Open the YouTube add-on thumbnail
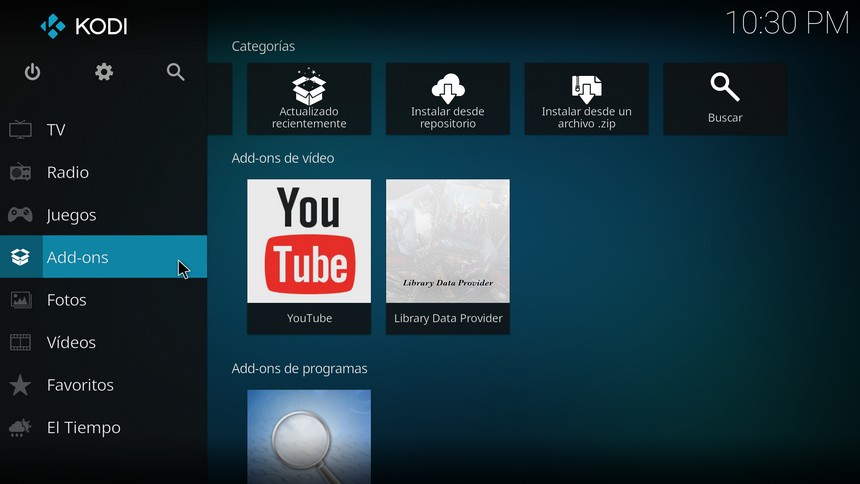This screenshot has width=860, height=484. [309, 241]
